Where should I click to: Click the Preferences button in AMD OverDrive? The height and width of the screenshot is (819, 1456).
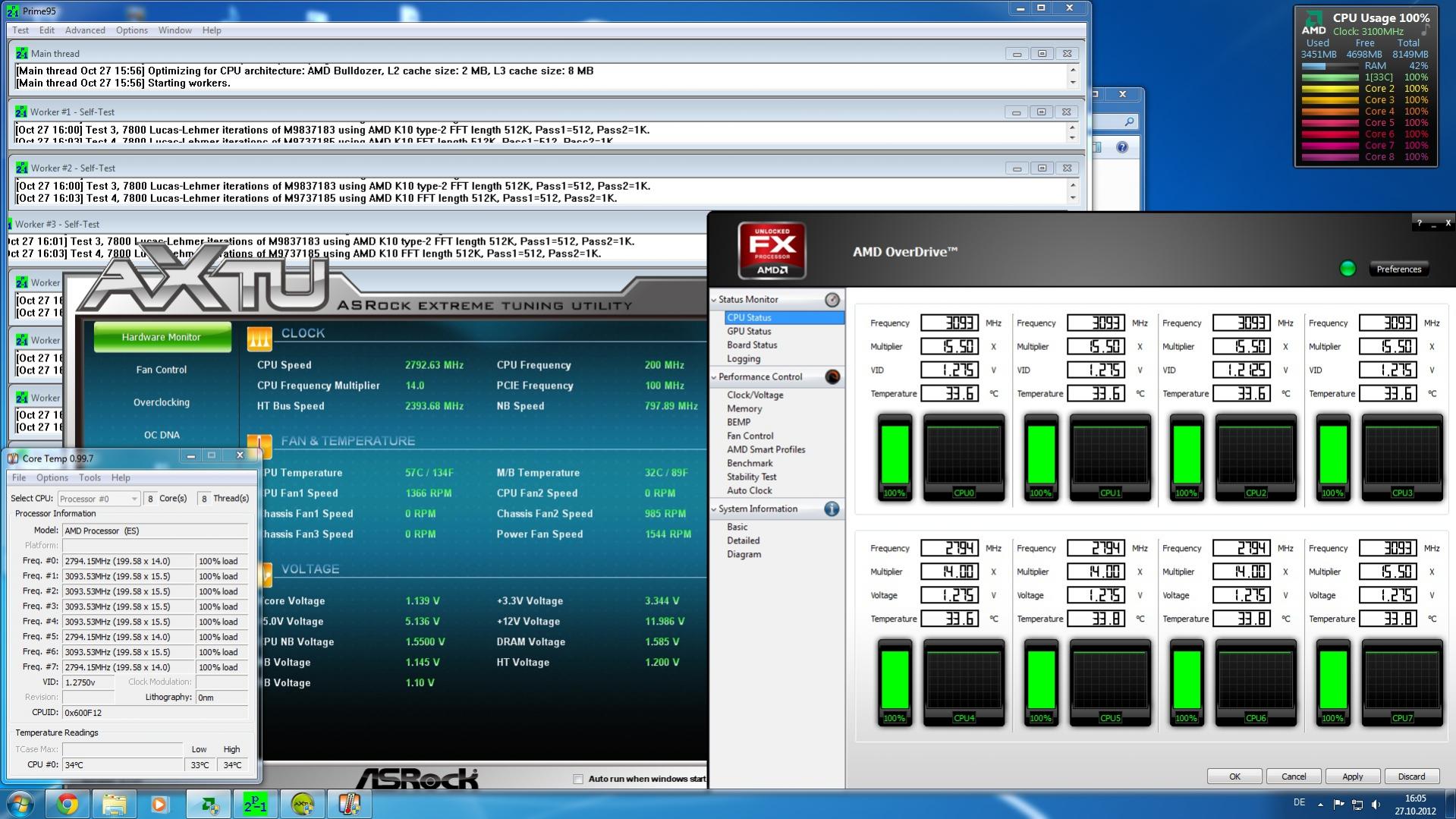(1398, 269)
